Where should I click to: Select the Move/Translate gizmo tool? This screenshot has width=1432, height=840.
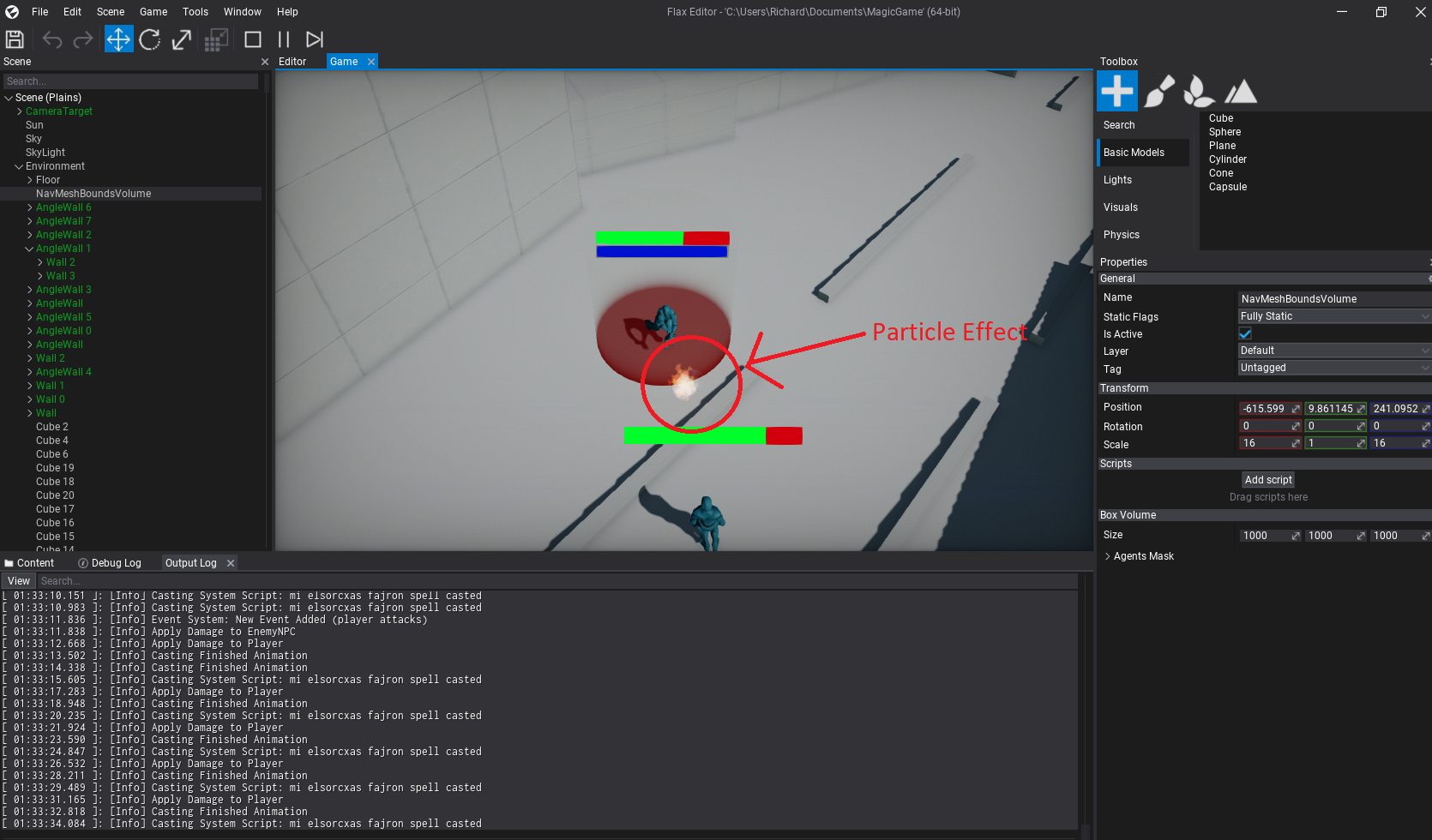coord(118,39)
